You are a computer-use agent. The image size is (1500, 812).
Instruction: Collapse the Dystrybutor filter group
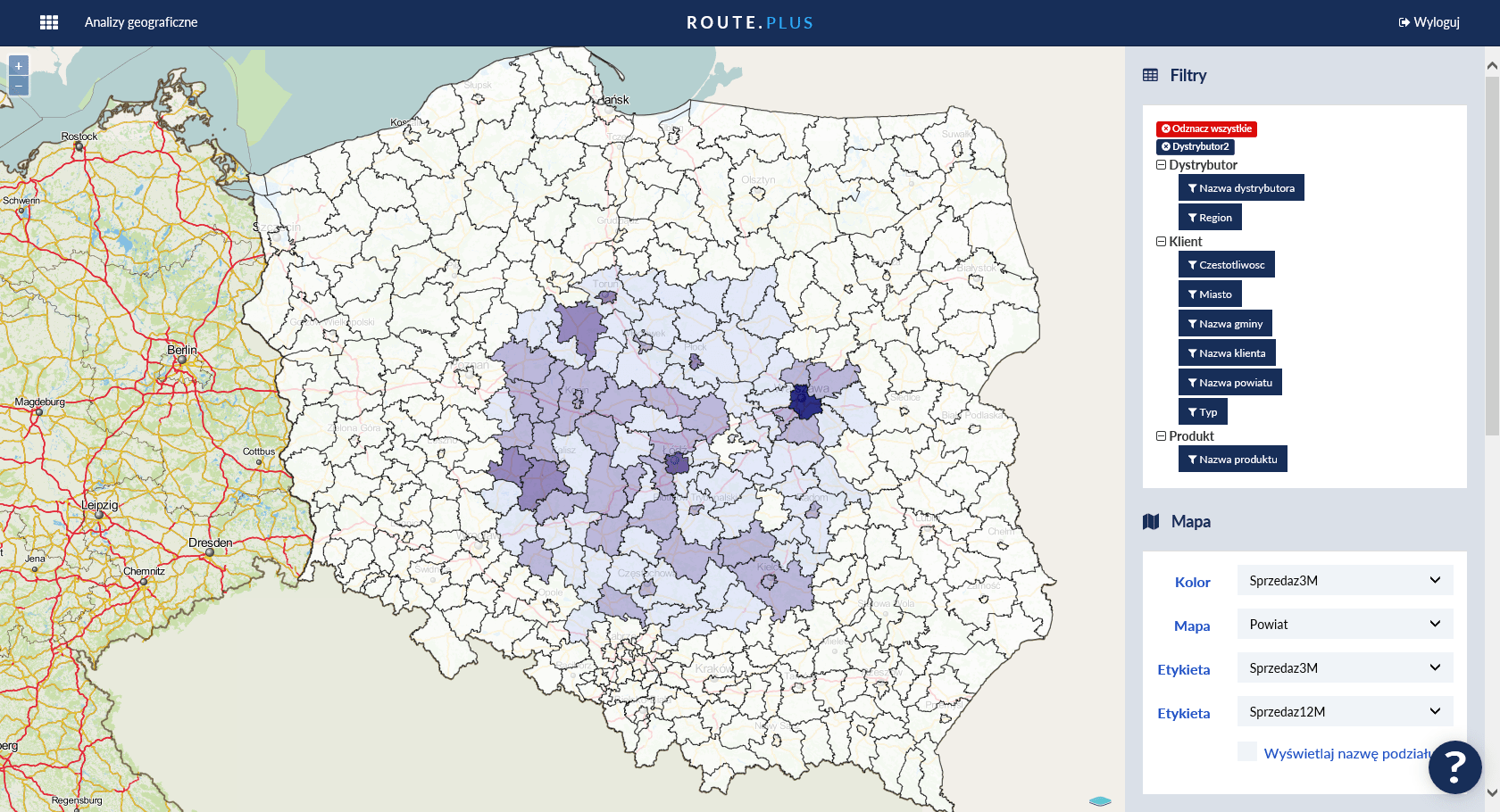coord(1162,165)
